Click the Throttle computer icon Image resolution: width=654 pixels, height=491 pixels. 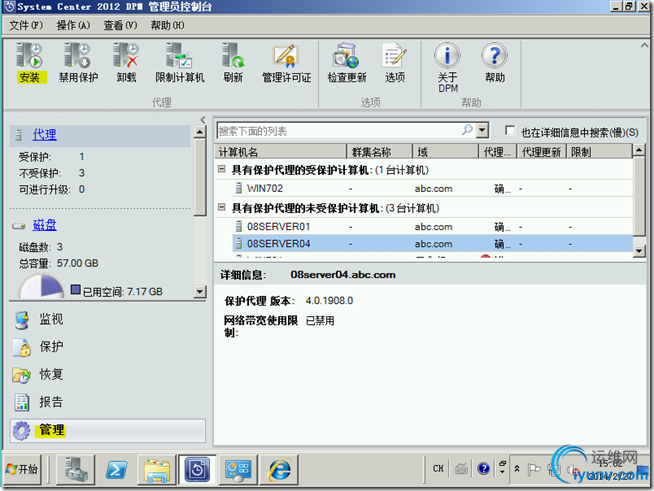pos(179,55)
